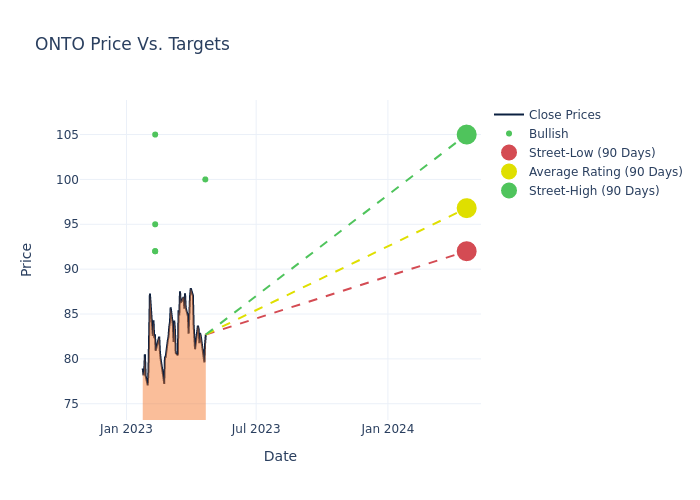
Task: Toggle Street-High (90 Days) legend entry
Action: coord(593,191)
